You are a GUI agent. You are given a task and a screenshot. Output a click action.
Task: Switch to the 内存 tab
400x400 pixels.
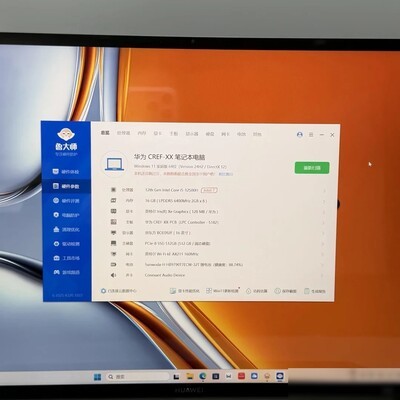point(142,133)
